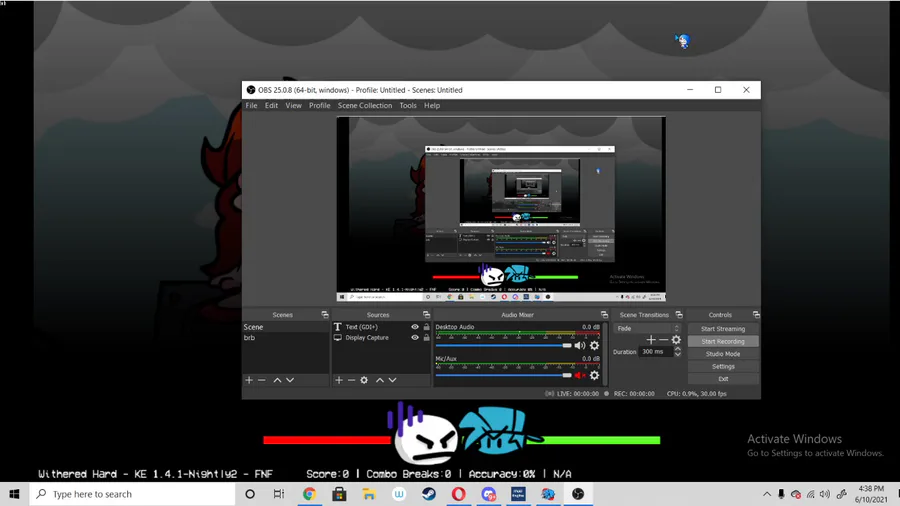Open Opera browser from taskbar

pos(459,494)
